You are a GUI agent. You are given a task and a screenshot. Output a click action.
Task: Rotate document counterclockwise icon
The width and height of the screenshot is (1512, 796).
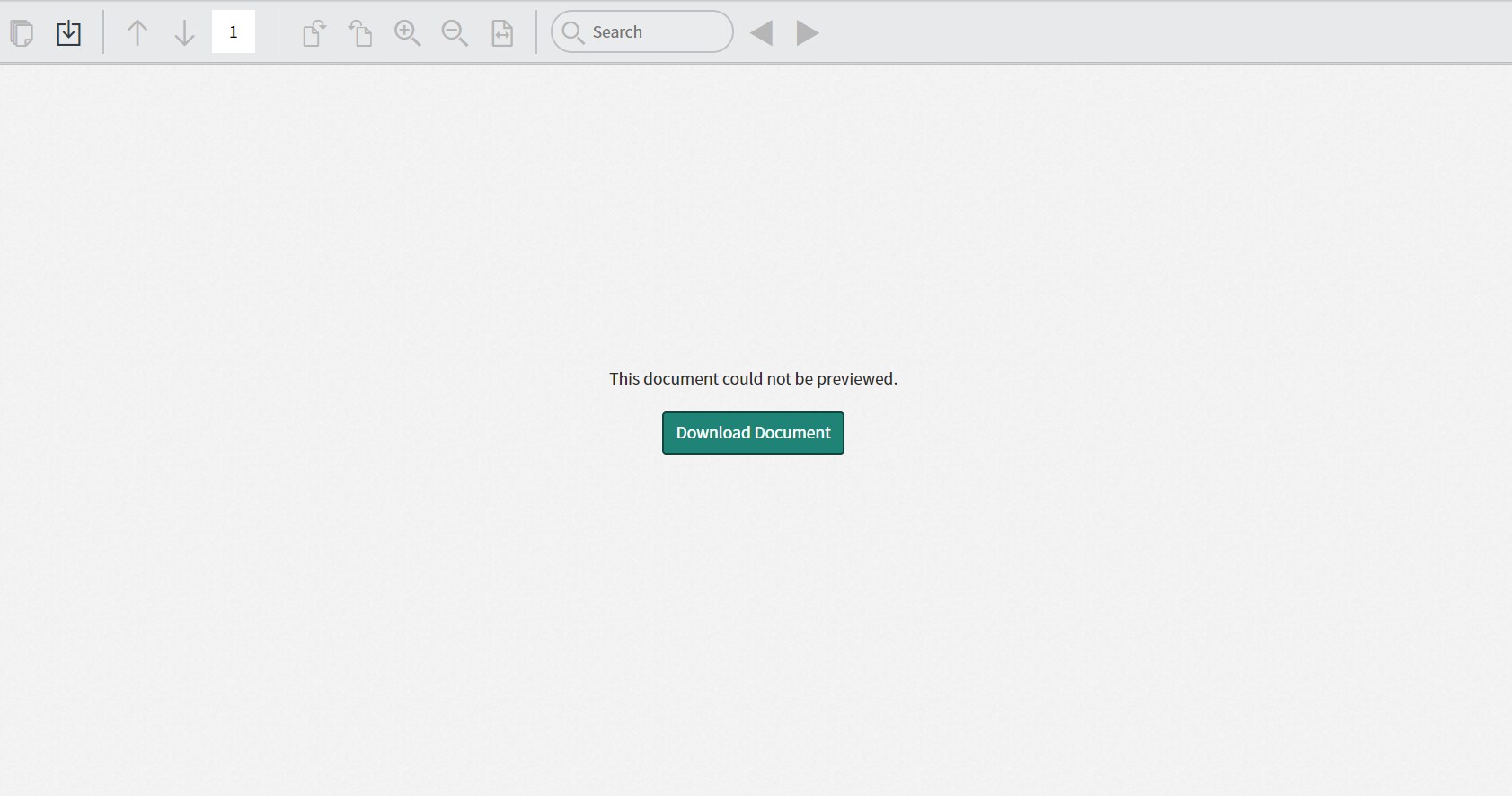click(x=360, y=33)
